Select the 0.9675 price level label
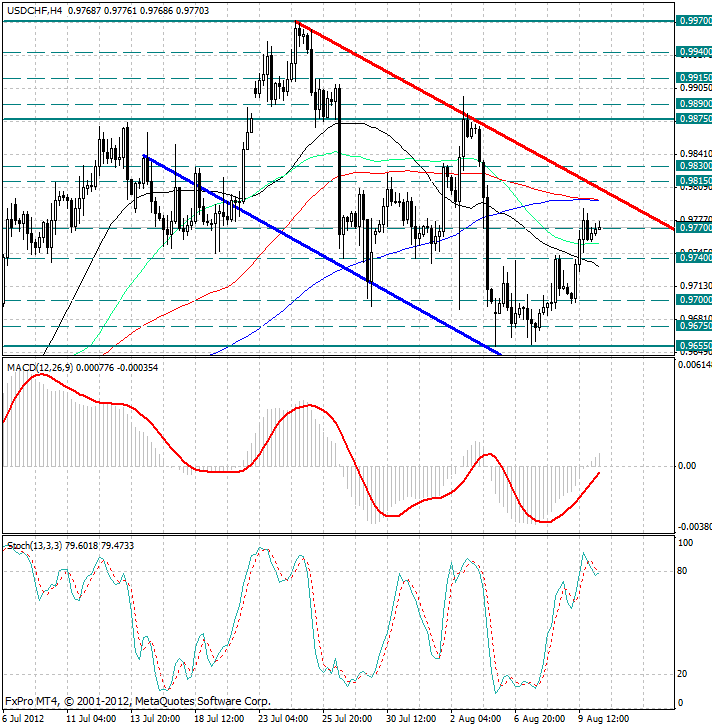 pos(694,326)
